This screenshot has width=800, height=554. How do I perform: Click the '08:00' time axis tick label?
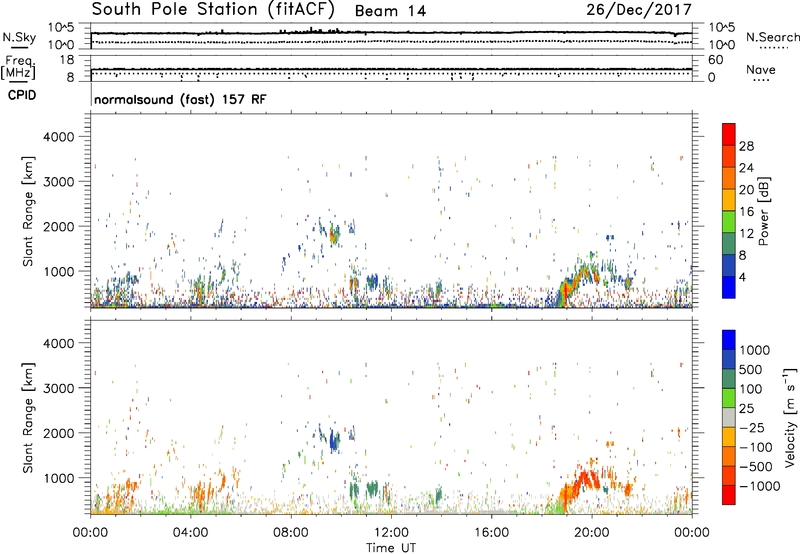pyautogui.click(x=291, y=533)
